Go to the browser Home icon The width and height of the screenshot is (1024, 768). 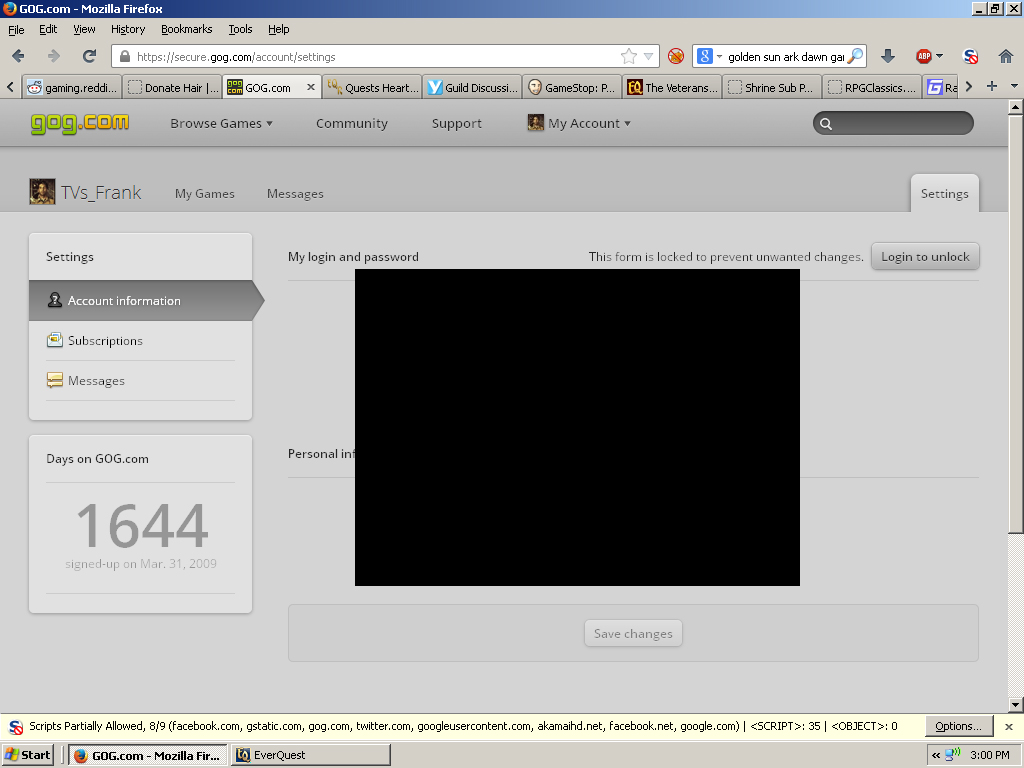coord(1006,56)
